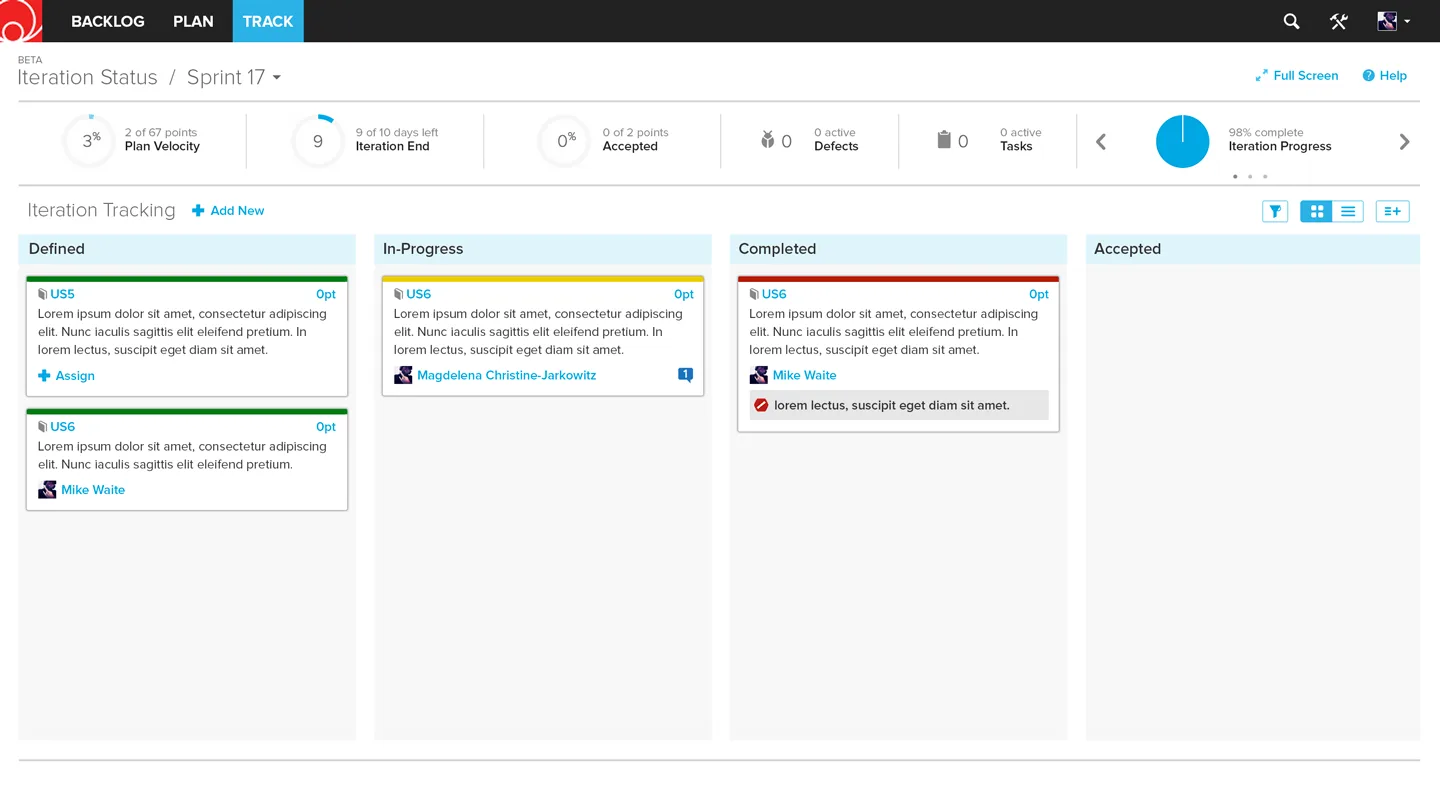This screenshot has width=1440, height=786.
Task: Click the story icon on In-Progress US6
Action: click(x=399, y=294)
